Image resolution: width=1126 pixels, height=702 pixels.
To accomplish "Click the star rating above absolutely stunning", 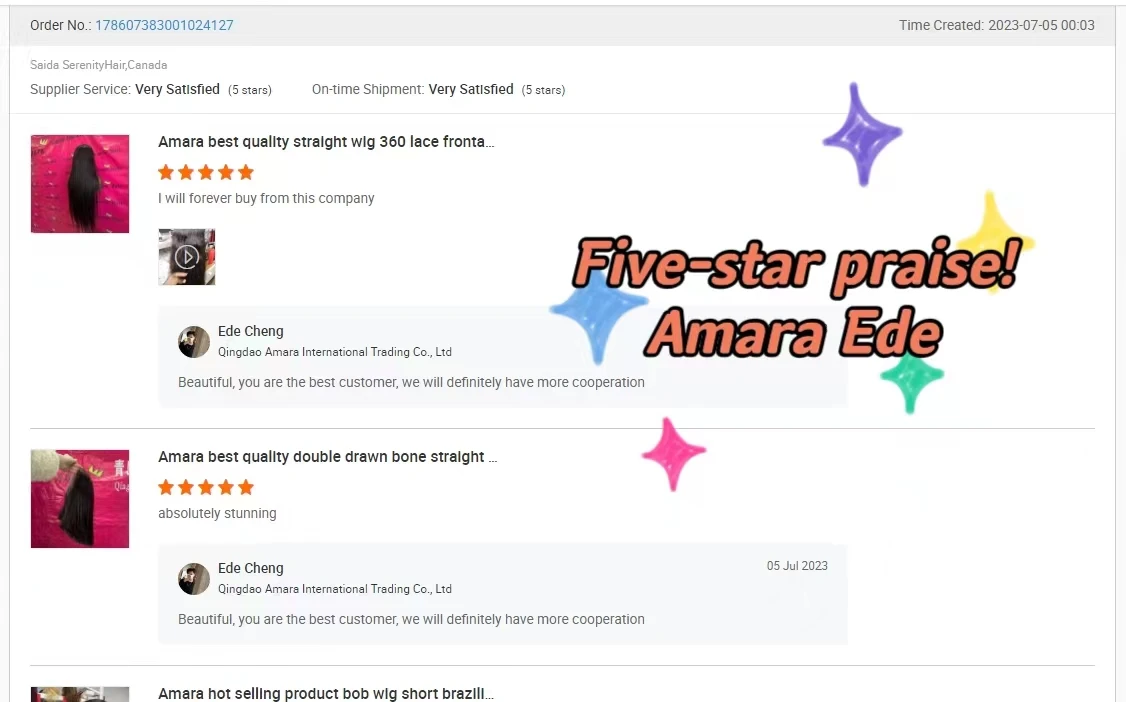I will coord(206,487).
